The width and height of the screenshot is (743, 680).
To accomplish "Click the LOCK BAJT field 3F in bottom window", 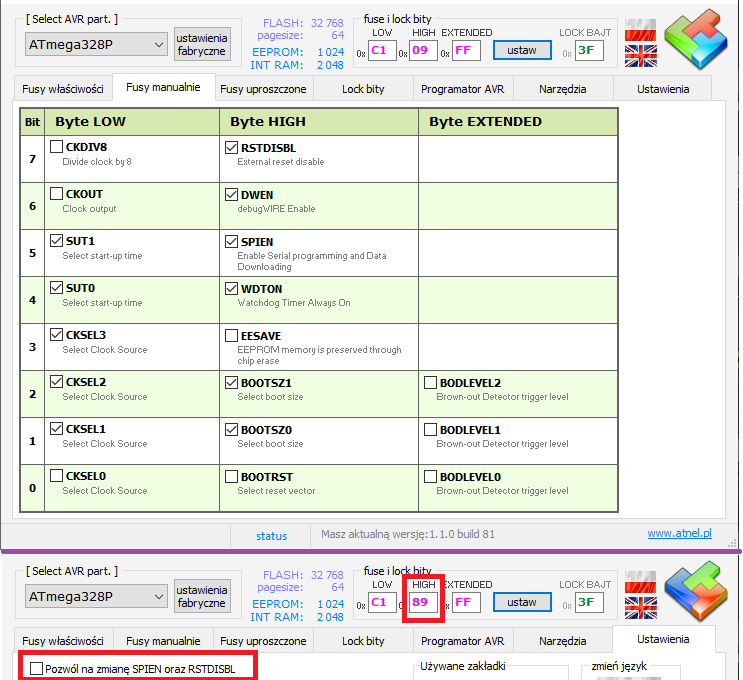I will (589, 602).
